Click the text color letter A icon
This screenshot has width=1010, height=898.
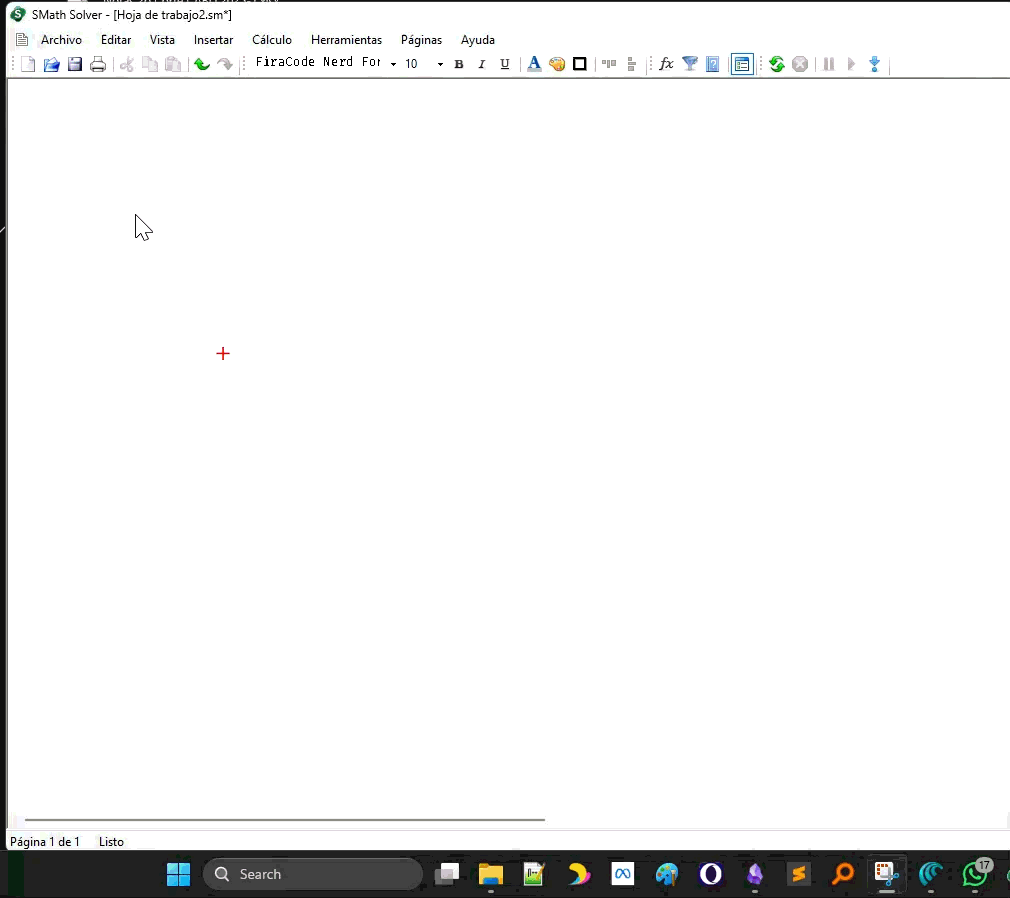tap(534, 64)
